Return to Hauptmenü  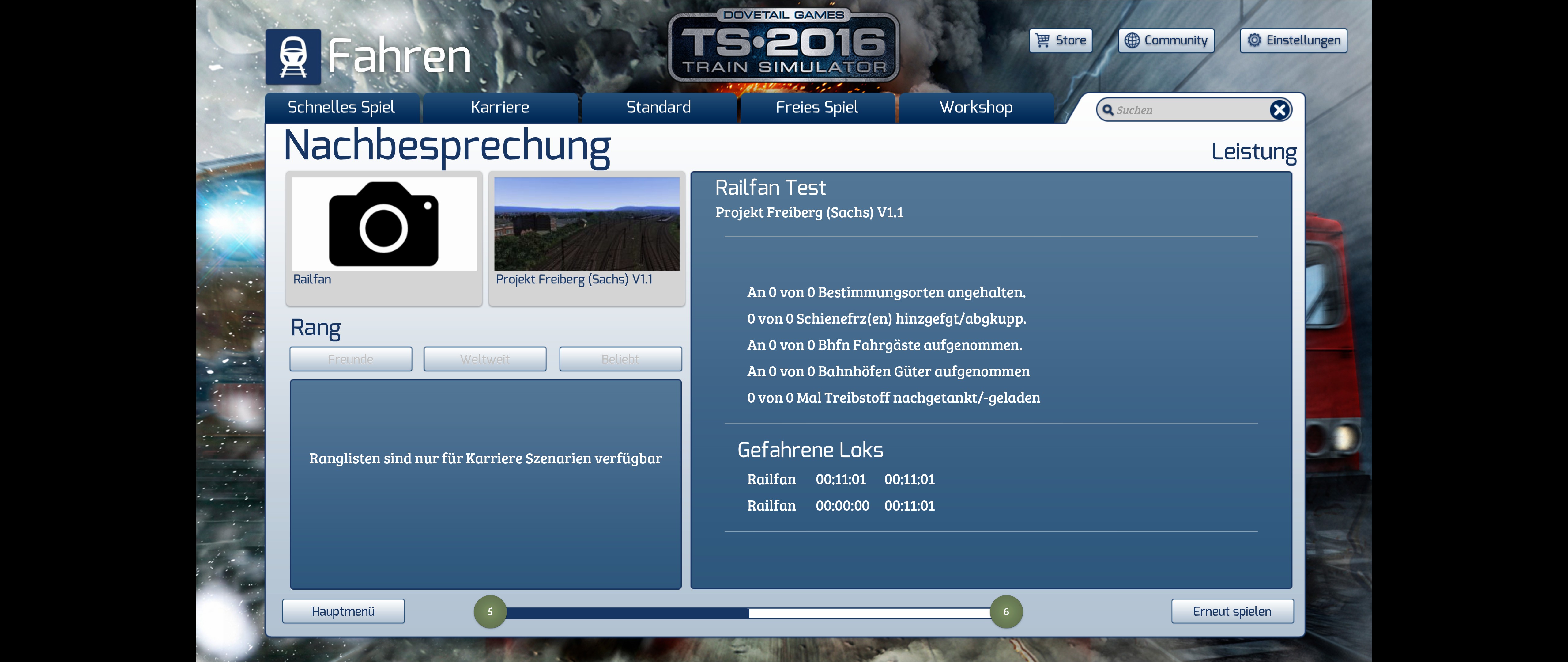[343, 611]
